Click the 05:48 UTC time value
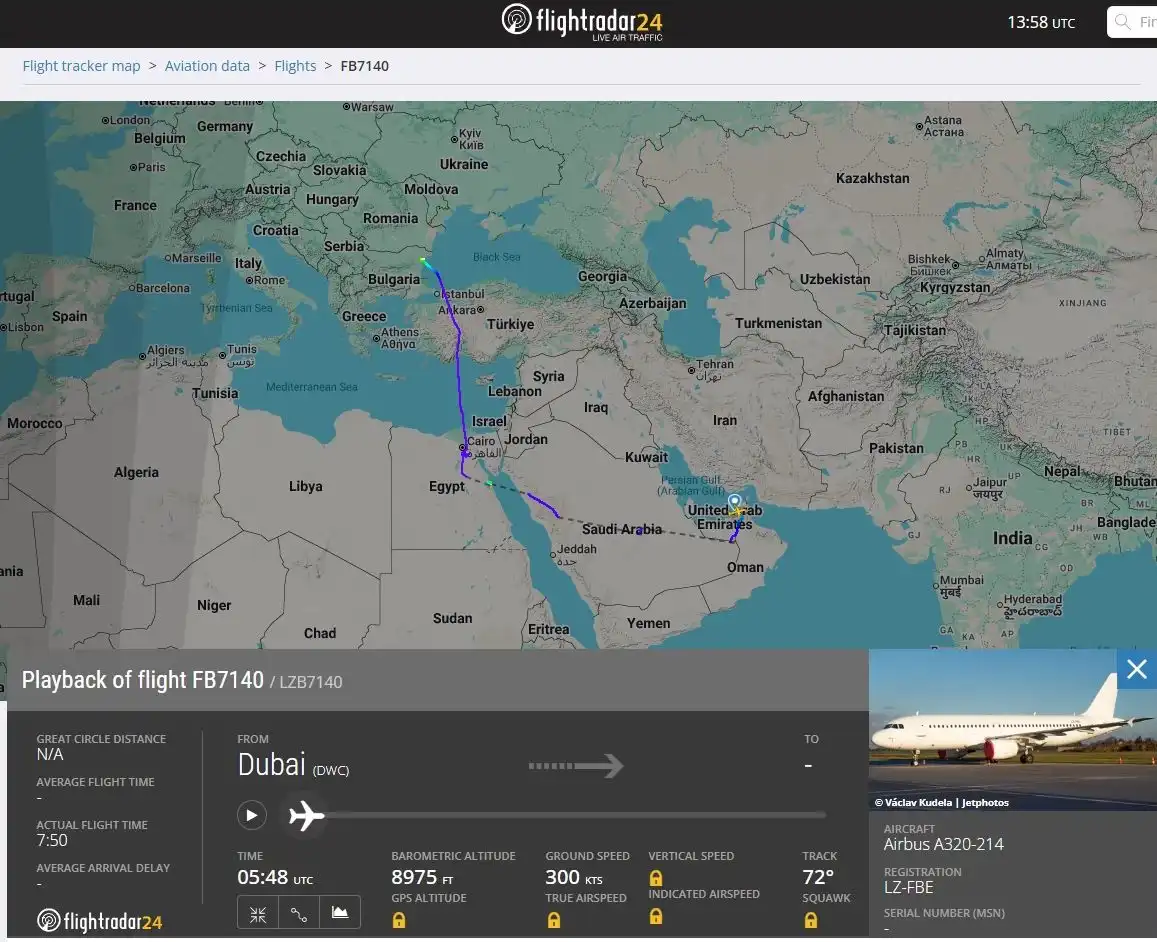This screenshot has width=1157, height=942. 274,877
